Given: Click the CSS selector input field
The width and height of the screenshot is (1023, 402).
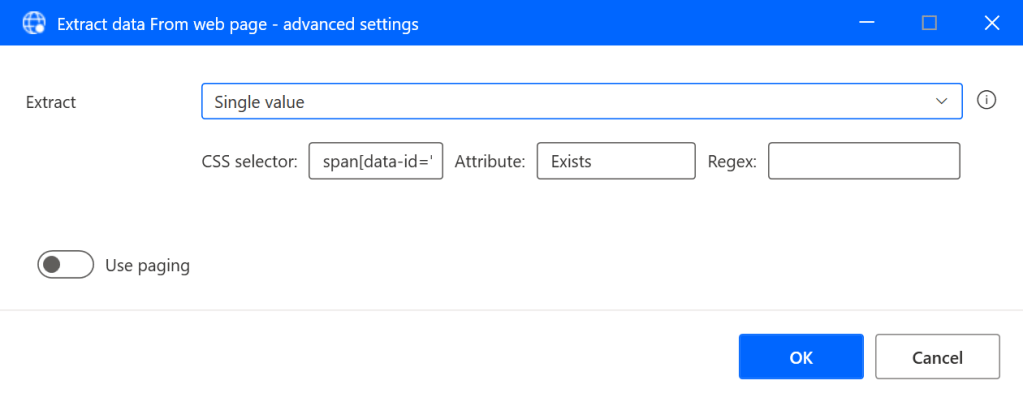Looking at the screenshot, I should 377,161.
